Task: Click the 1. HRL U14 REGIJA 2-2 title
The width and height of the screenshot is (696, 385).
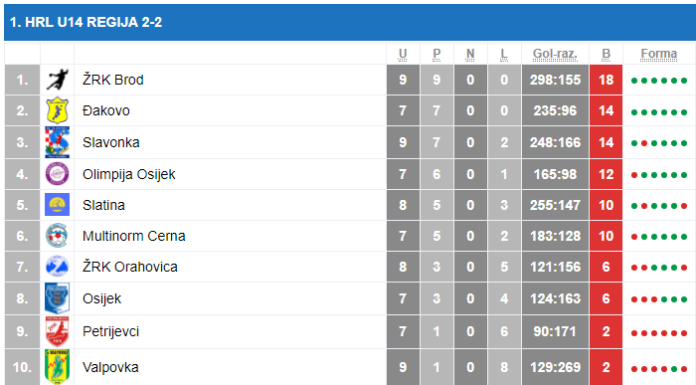Action: coord(86,22)
